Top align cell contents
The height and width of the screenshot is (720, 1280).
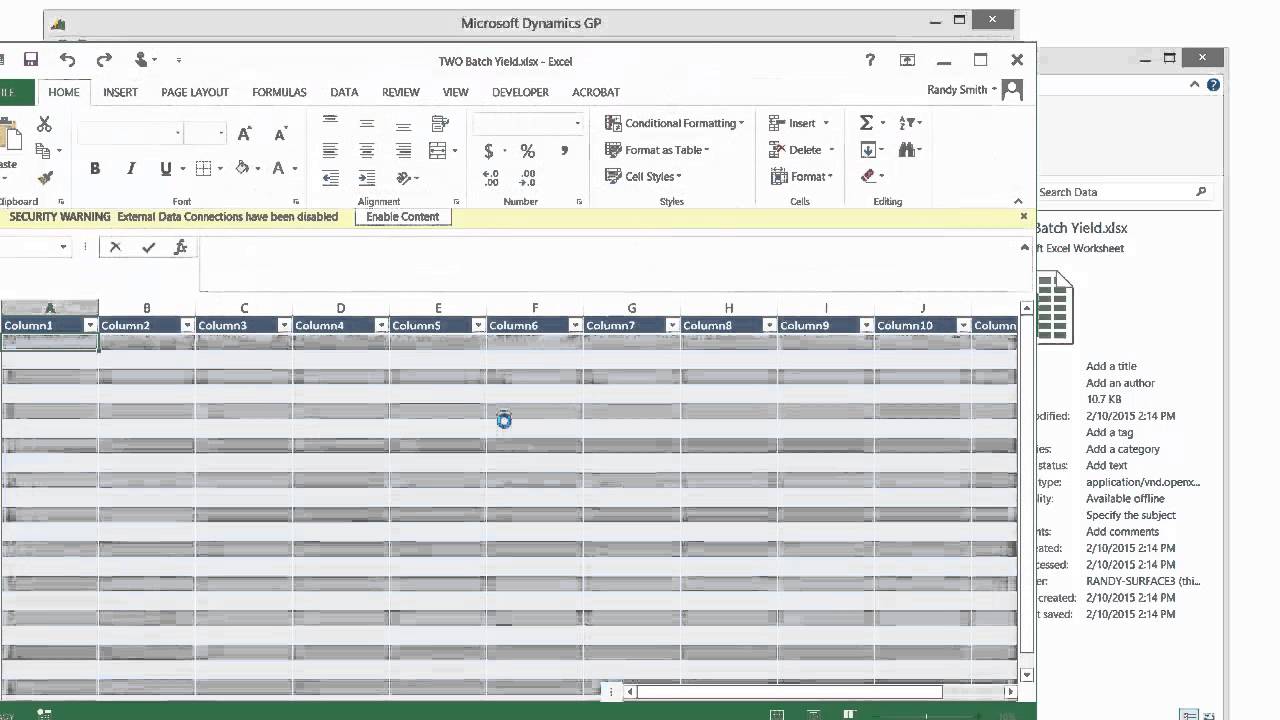click(330, 123)
